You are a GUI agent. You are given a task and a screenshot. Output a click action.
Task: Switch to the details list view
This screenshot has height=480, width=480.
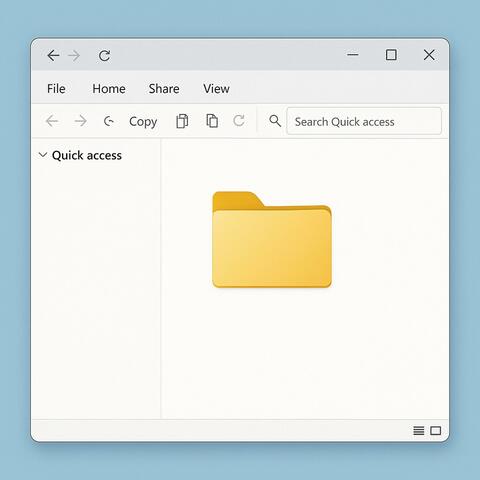pos(419,431)
